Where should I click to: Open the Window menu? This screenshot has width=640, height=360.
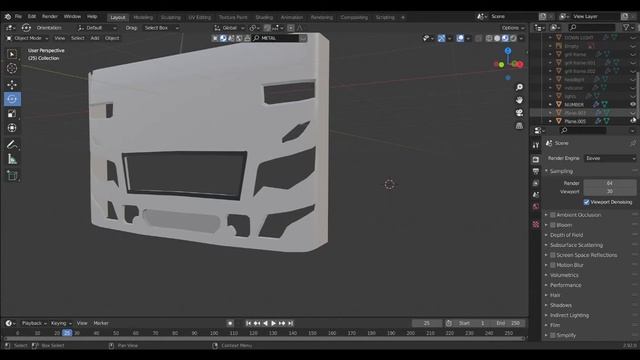(72, 17)
